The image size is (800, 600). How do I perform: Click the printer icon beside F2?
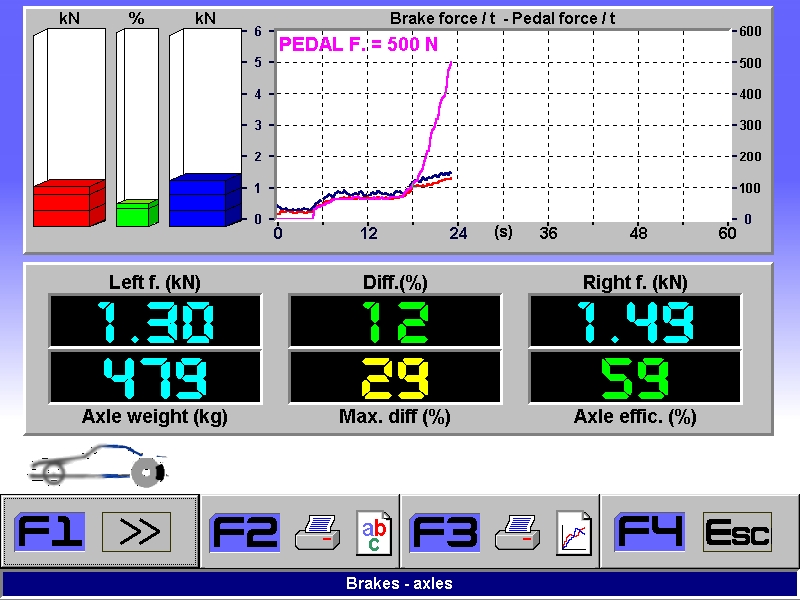pos(318,532)
